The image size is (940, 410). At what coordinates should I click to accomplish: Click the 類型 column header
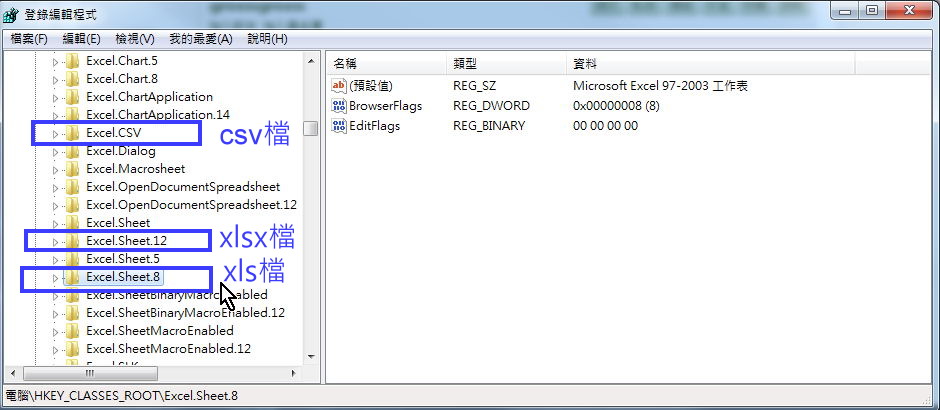(x=506, y=64)
